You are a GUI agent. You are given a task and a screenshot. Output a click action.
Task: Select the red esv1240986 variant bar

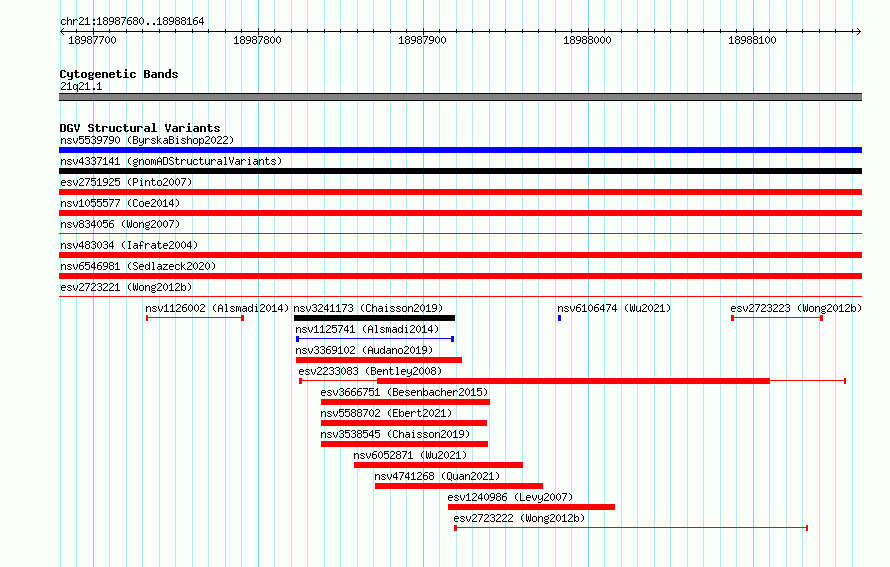point(531,507)
